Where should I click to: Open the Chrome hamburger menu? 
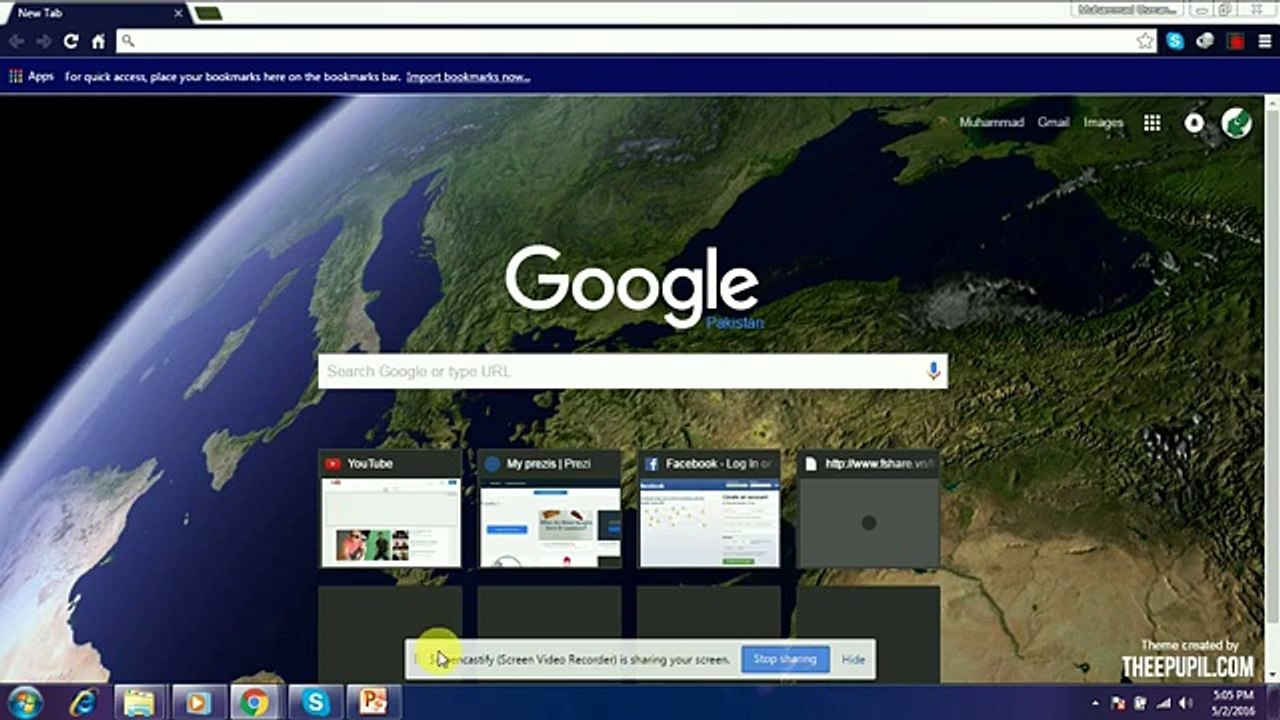(1265, 41)
